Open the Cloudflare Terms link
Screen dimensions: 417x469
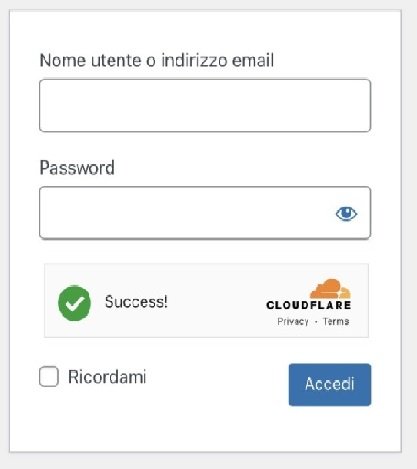coord(336,321)
